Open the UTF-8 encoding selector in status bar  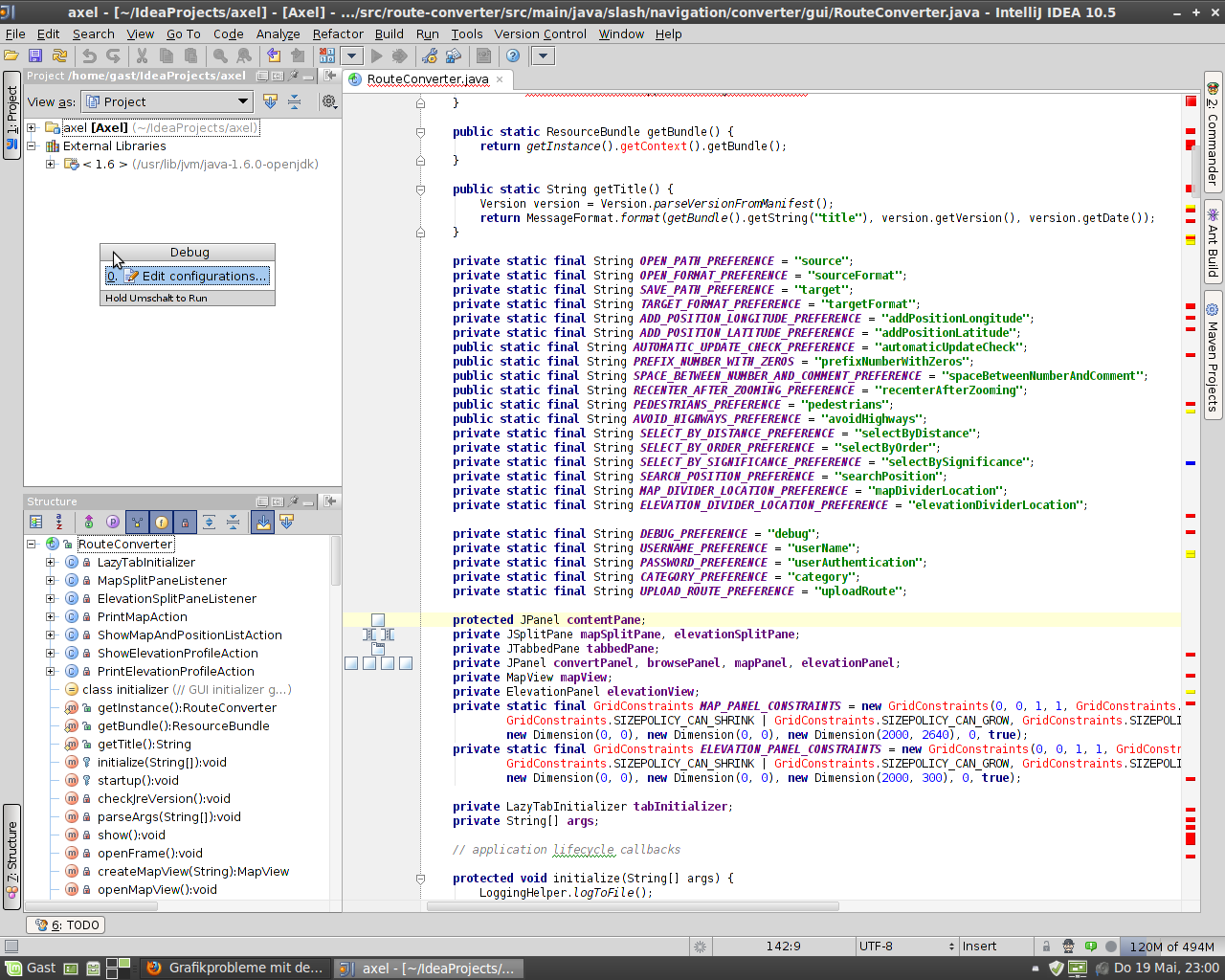(906, 946)
